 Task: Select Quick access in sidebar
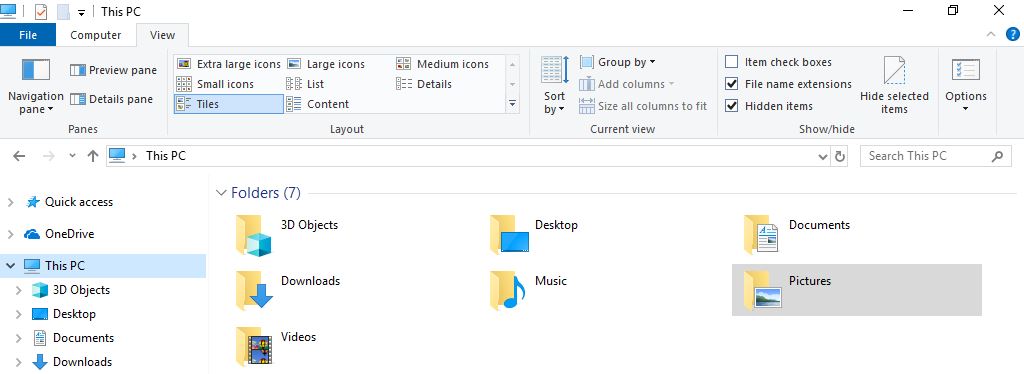70,202
